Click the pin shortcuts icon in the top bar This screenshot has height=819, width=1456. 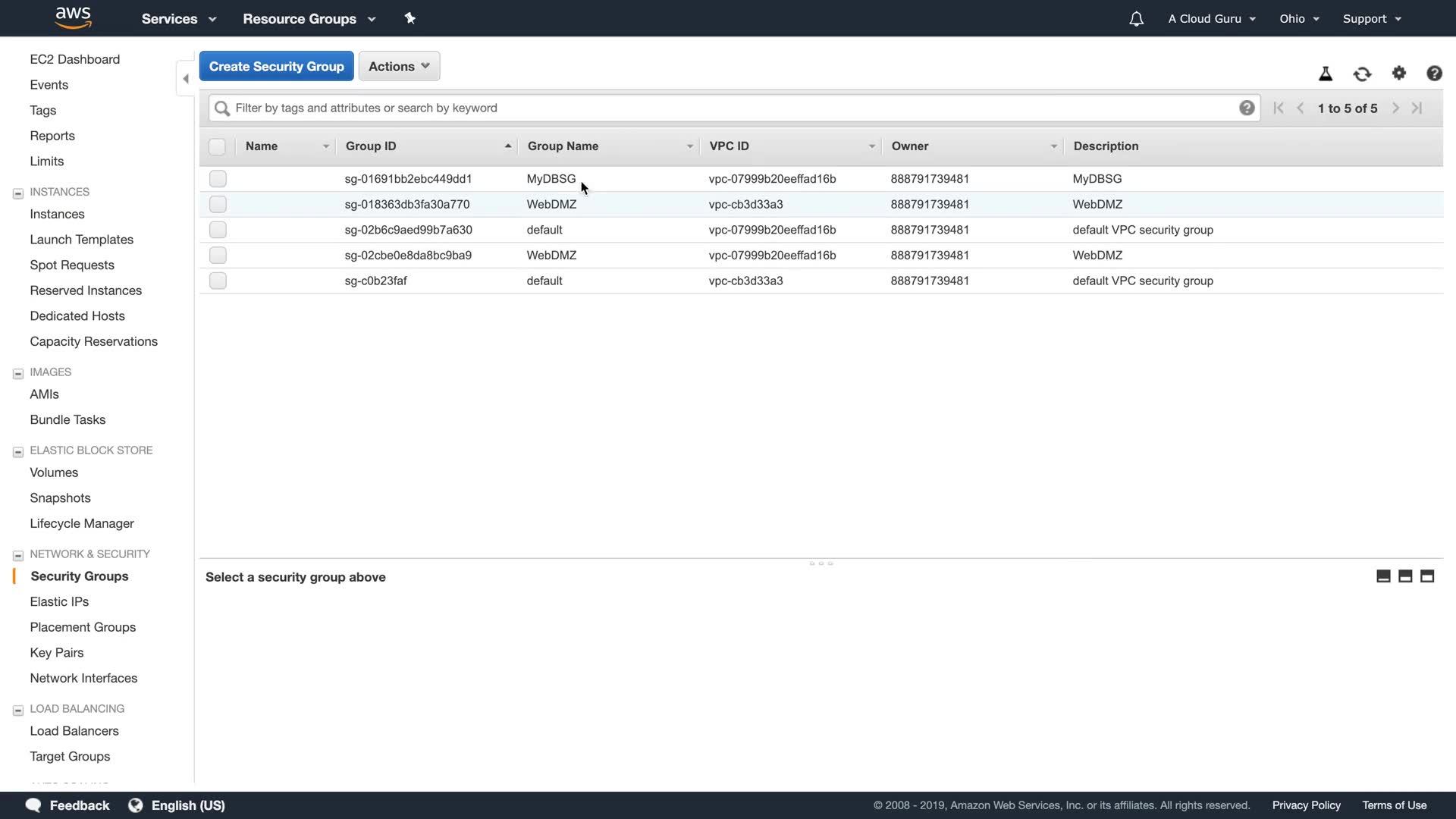(x=410, y=18)
